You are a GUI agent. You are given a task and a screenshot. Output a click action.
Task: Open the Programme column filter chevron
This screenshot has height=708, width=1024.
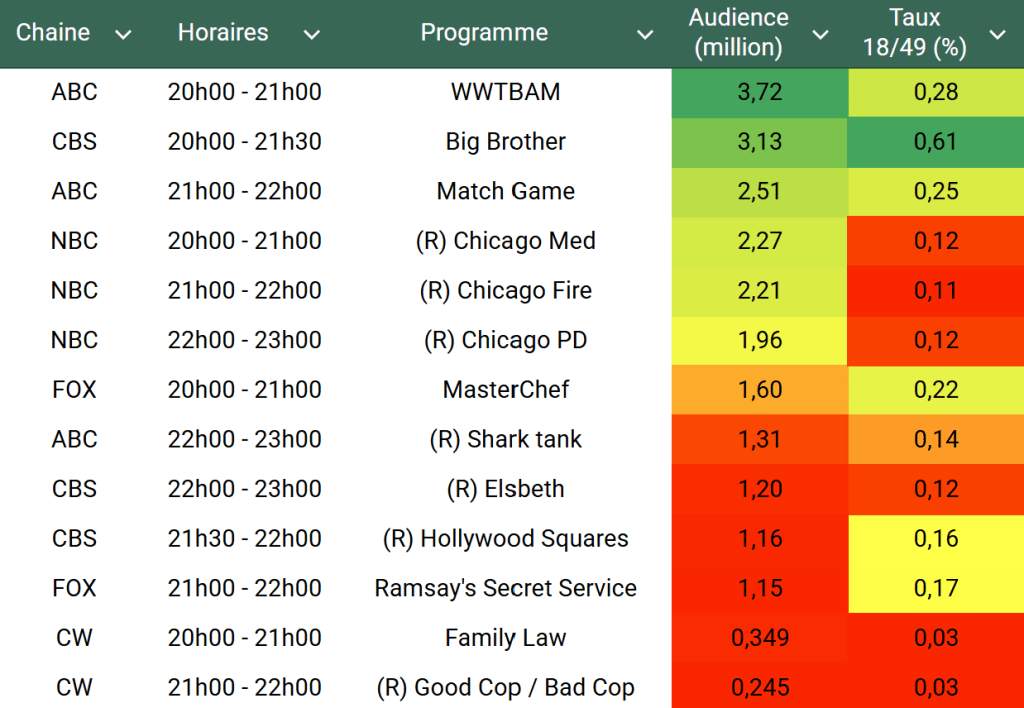[645, 35]
